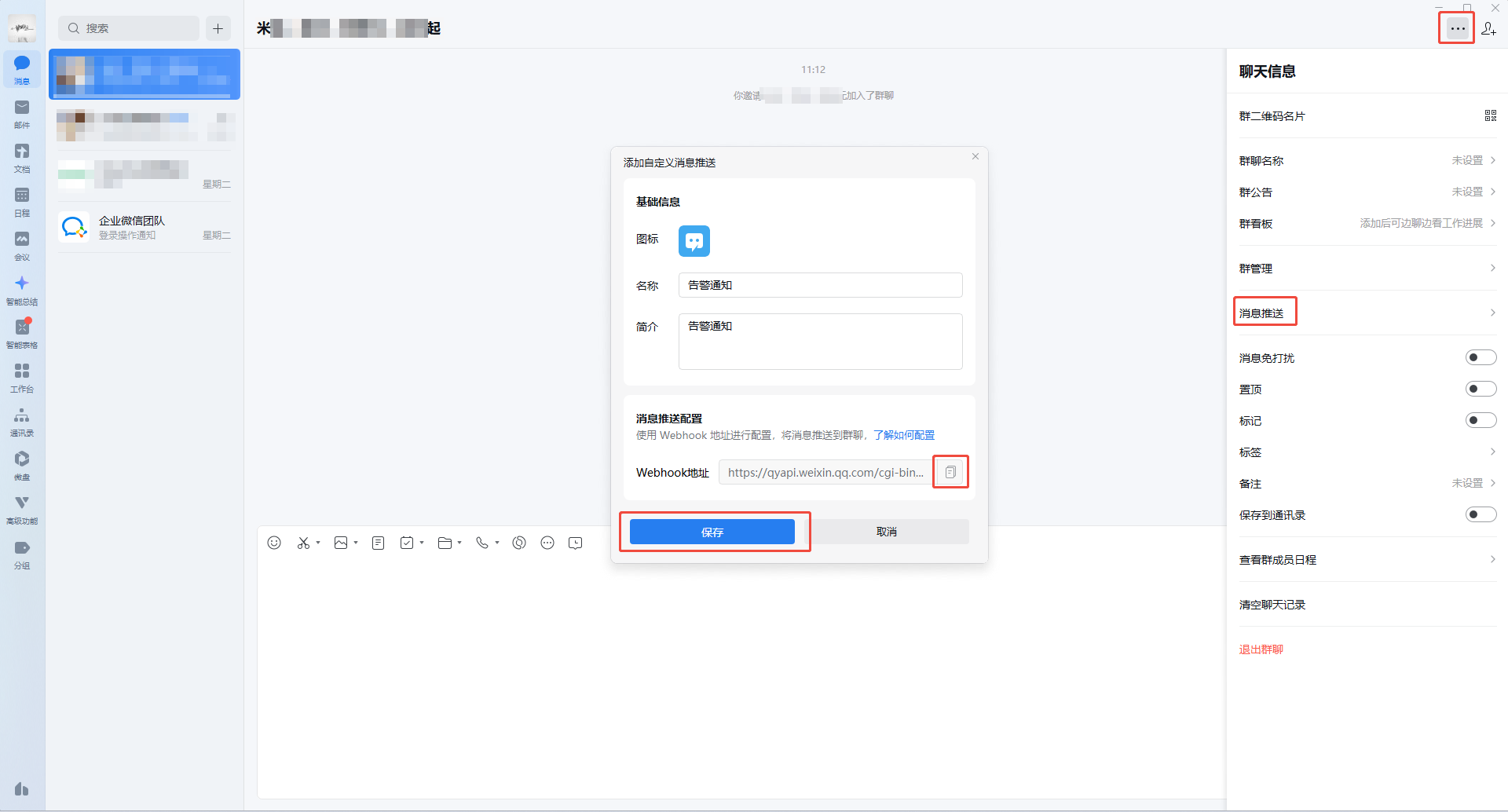The height and width of the screenshot is (812, 1508).
Task: Expand the 消息推送 row
Action: click(1367, 313)
